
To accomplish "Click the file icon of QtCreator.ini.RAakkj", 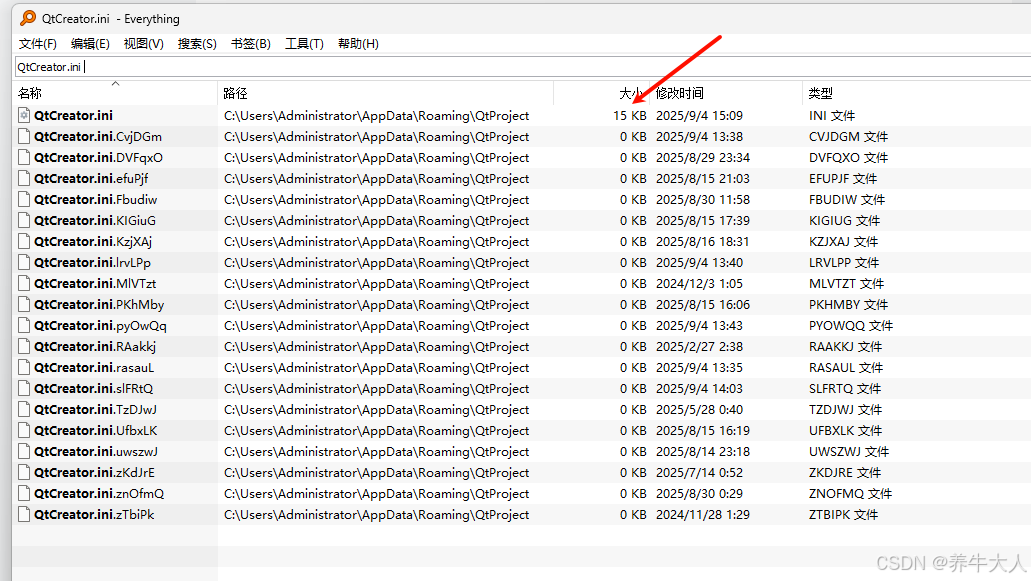I will (24, 347).
